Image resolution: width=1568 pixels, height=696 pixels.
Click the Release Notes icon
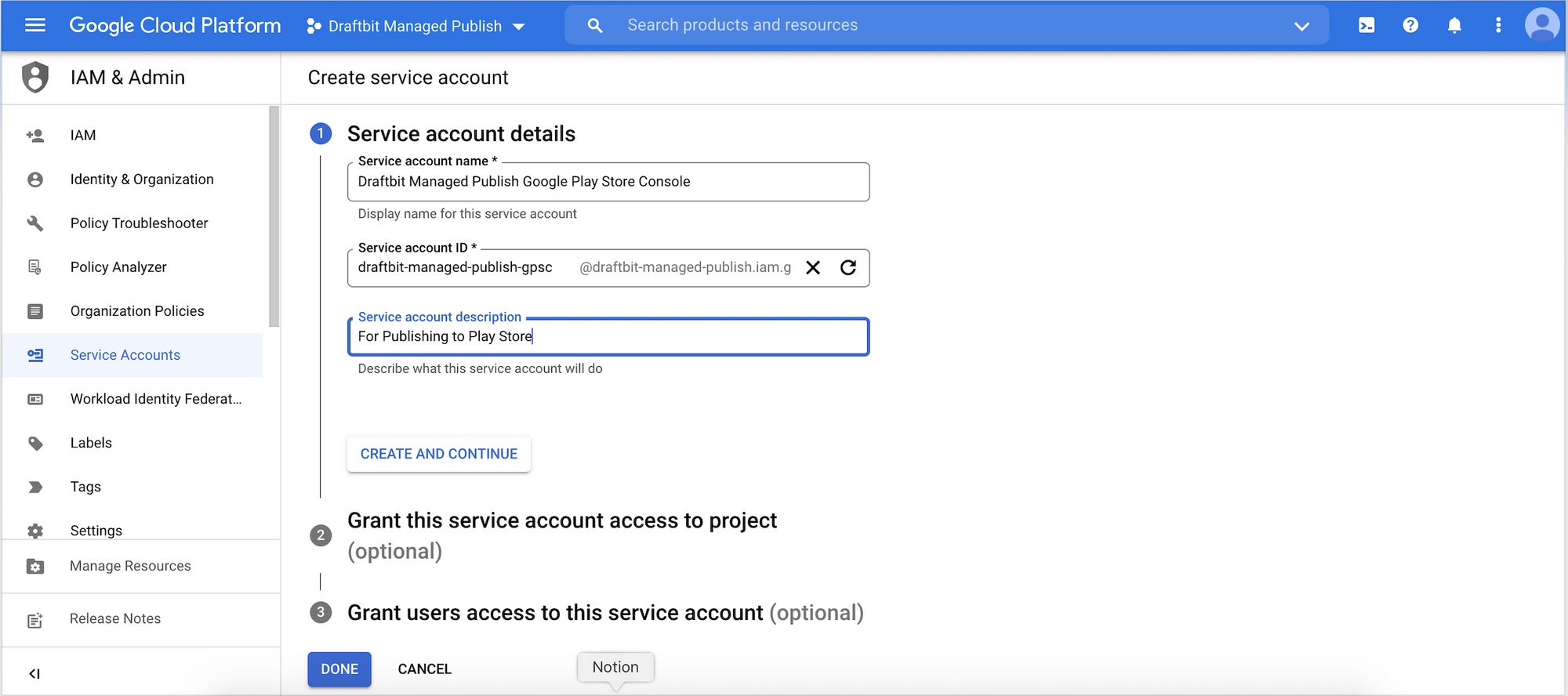coord(35,619)
